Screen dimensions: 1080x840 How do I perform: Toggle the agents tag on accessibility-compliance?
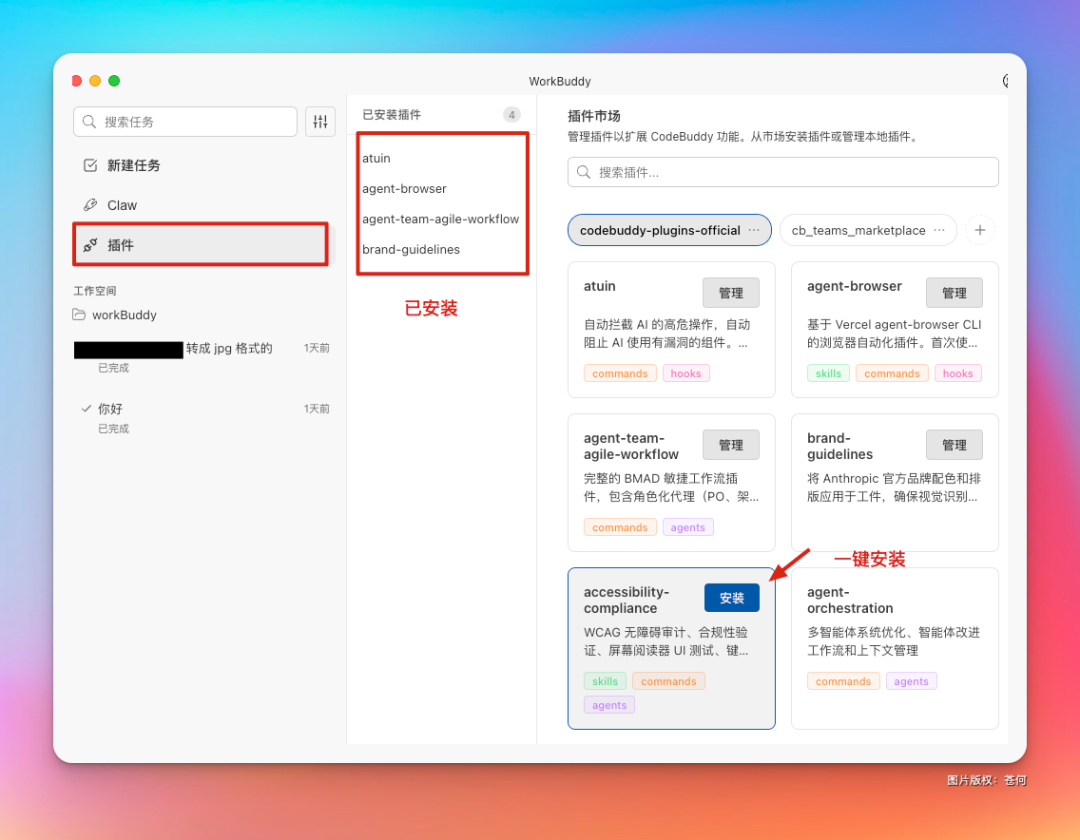(x=609, y=705)
